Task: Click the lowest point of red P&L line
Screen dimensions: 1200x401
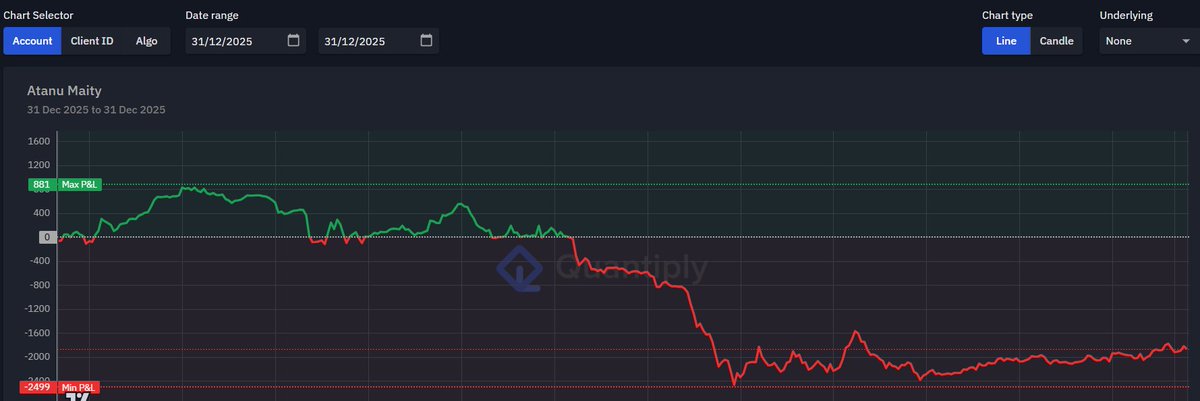Action: [x=734, y=383]
